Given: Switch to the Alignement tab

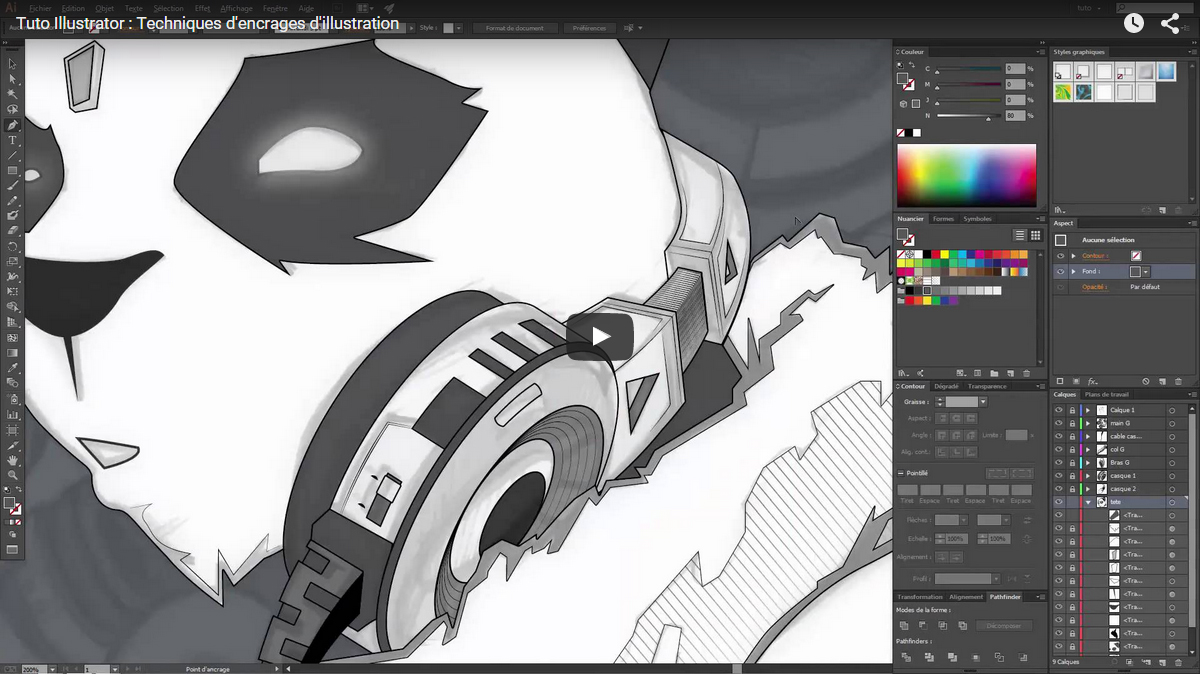Looking at the screenshot, I should (966, 597).
